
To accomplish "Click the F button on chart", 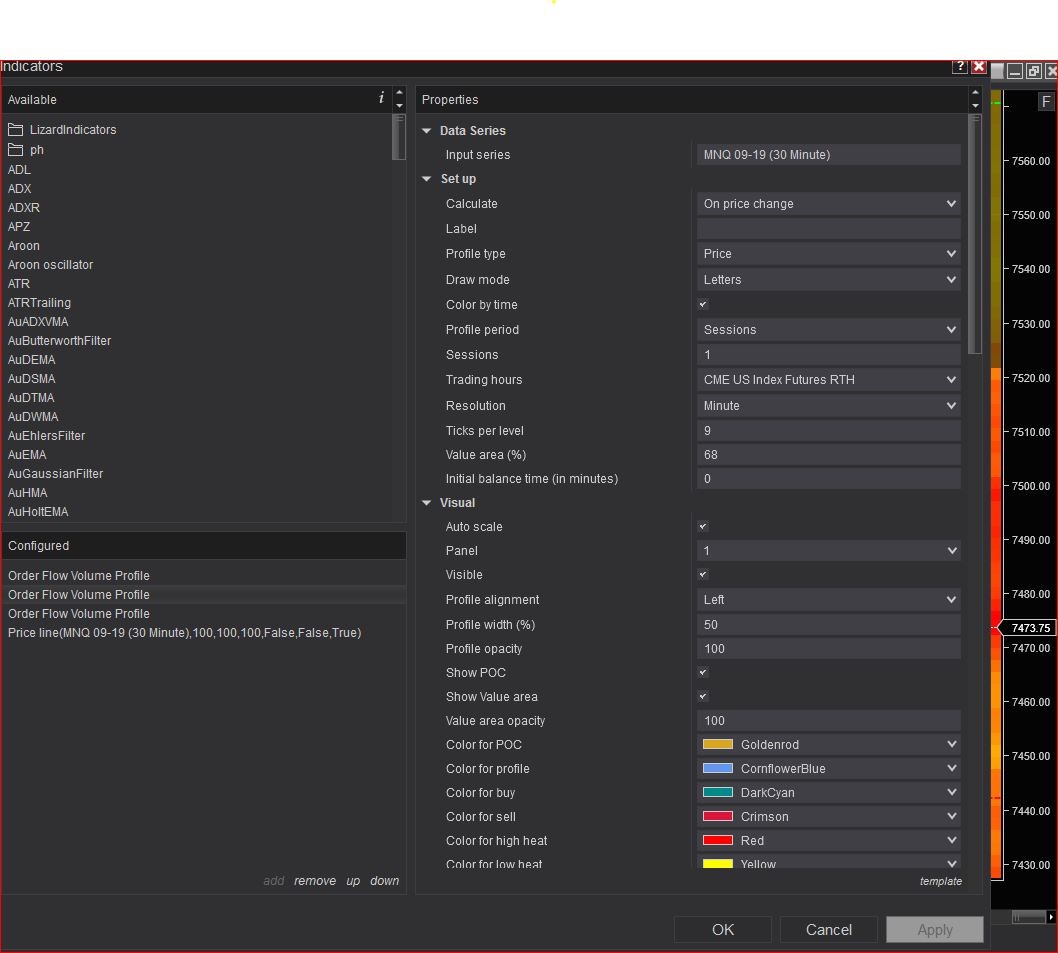I will pos(1046,101).
